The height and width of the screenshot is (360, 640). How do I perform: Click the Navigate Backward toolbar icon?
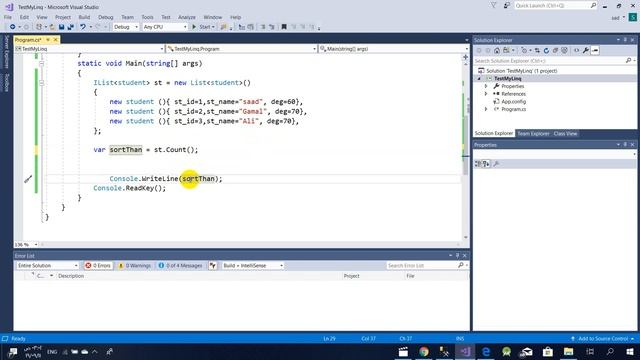[13, 27]
